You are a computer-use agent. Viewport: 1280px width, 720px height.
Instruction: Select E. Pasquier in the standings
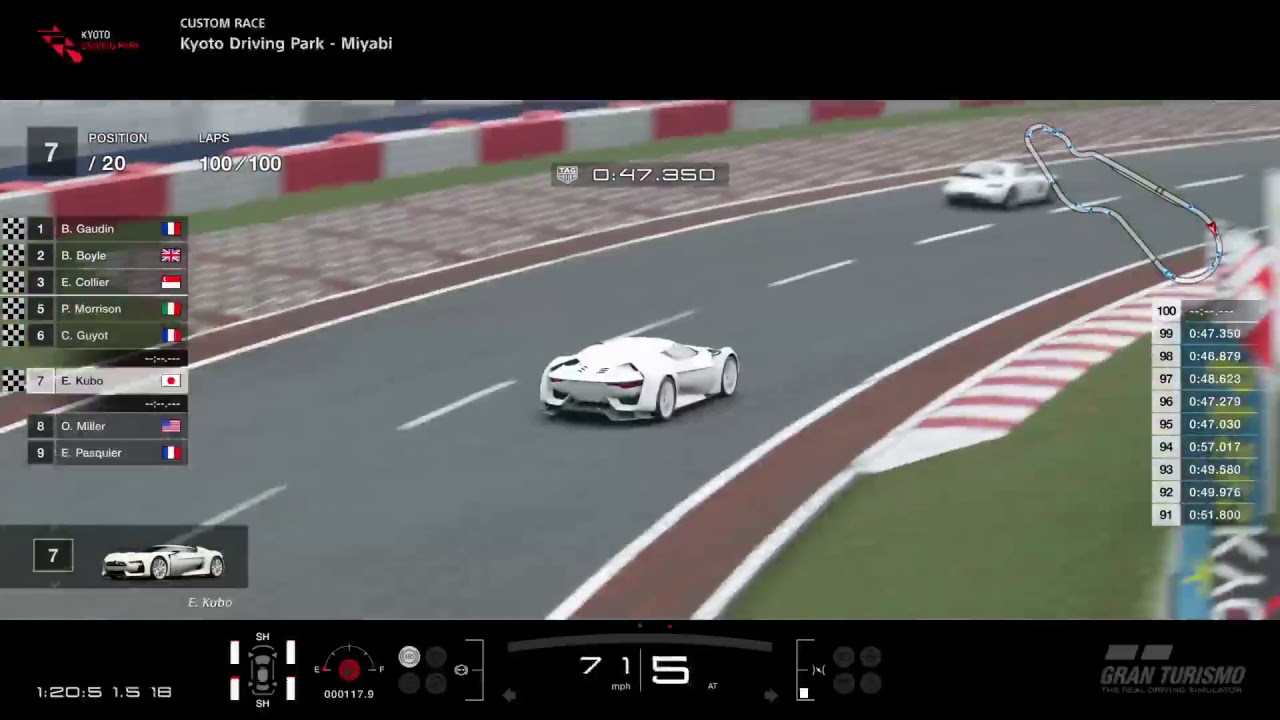[x=108, y=453]
